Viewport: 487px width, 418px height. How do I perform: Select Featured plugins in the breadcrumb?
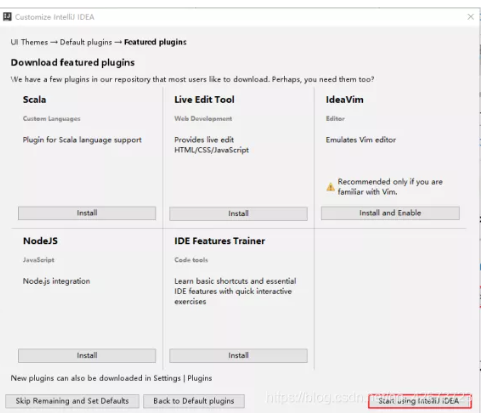tap(155, 42)
